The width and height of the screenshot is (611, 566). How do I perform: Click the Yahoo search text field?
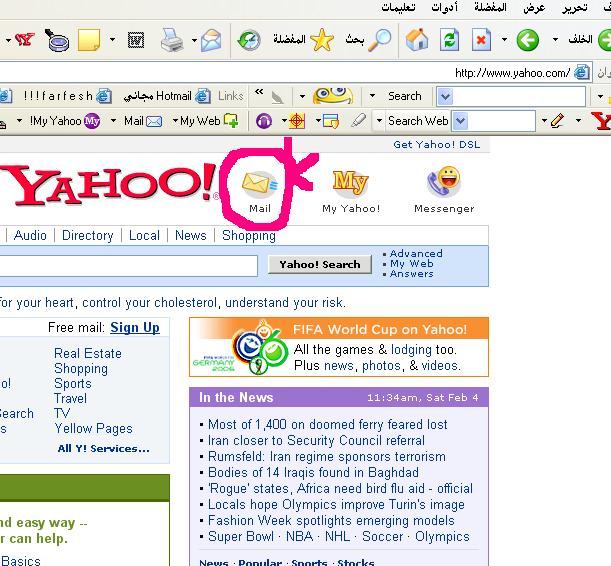[129, 266]
